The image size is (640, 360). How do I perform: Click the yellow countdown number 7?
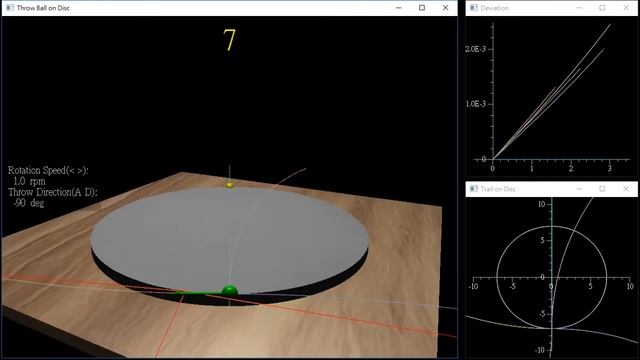pos(229,40)
